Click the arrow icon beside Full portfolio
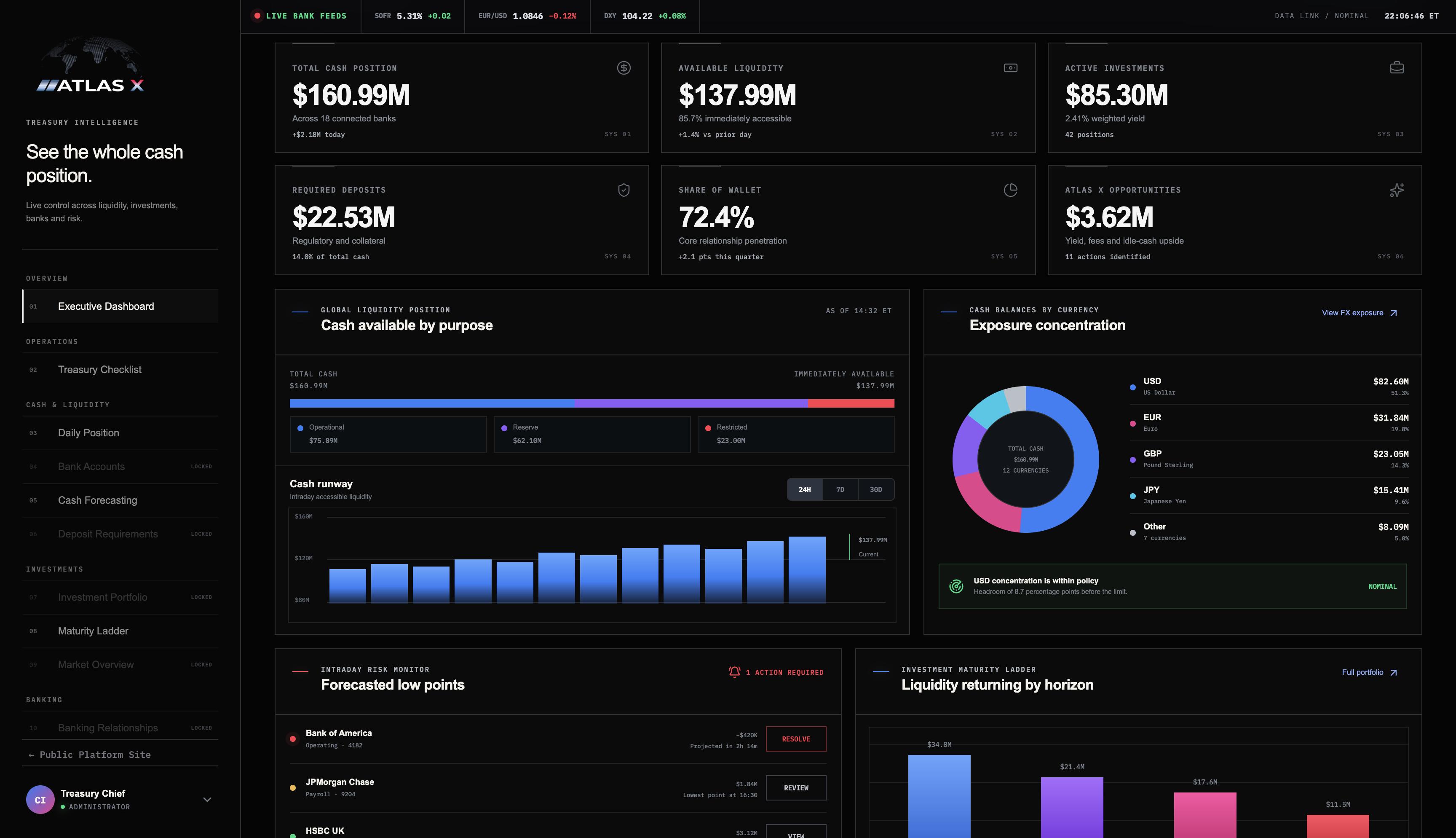 coord(1393,672)
